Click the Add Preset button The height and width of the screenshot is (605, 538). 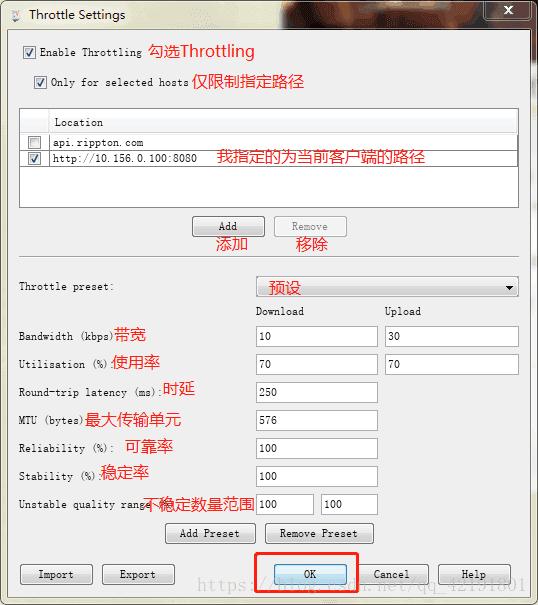click(210, 534)
